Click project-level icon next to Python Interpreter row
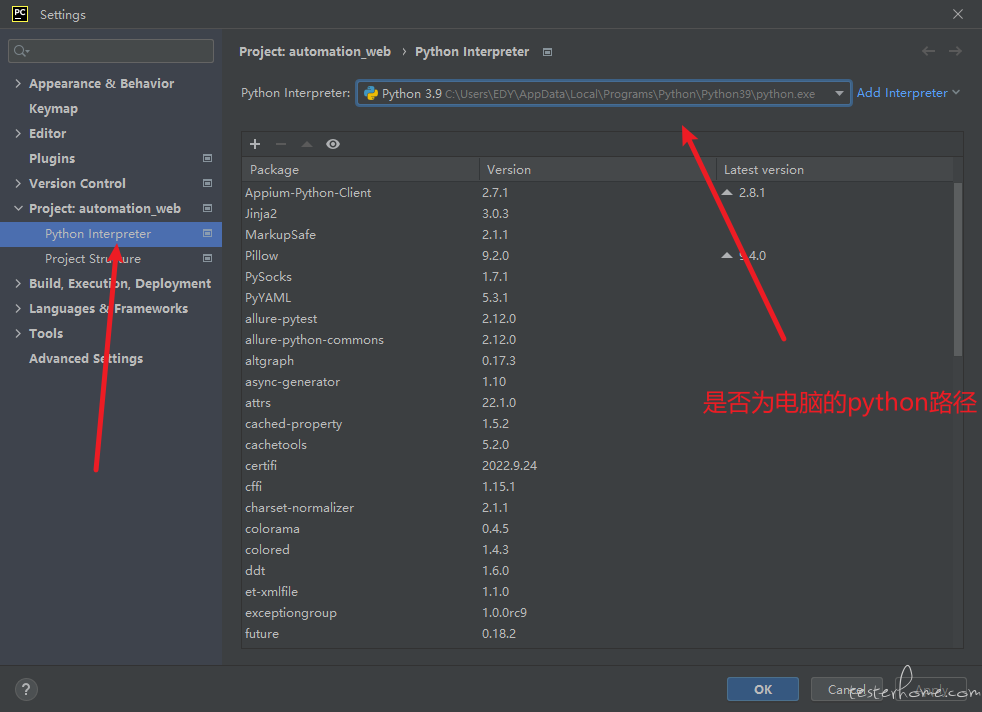The image size is (982, 712). (207, 234)
